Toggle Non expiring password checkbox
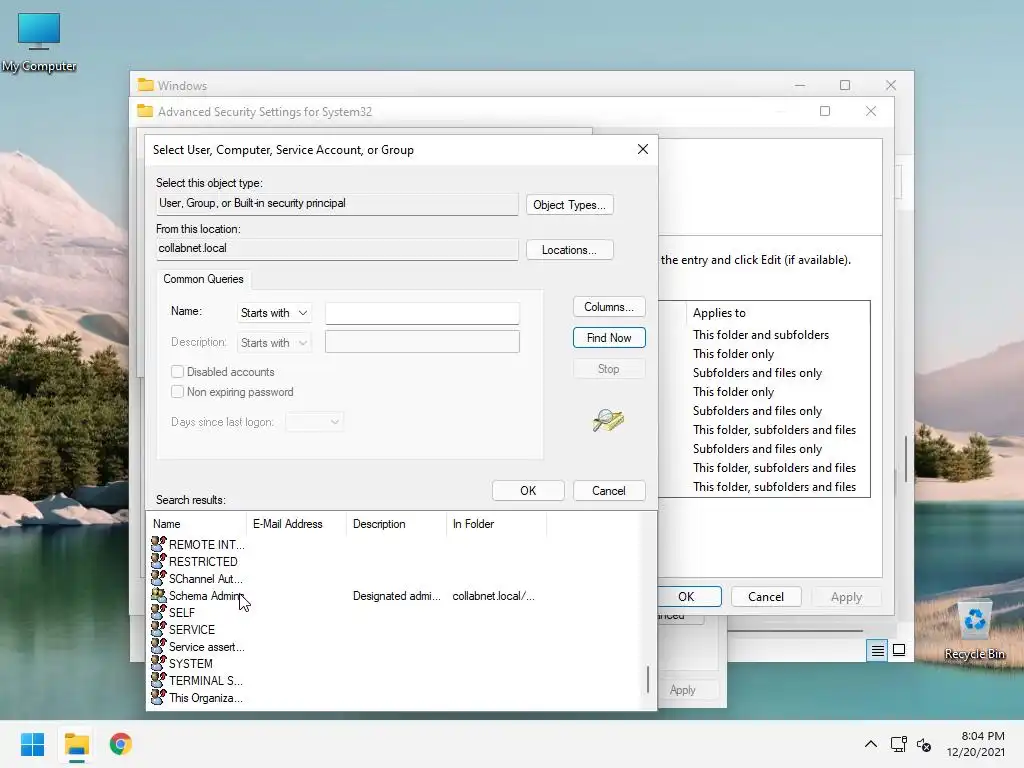Viewport: 1024px width, 768px height. 177,392
